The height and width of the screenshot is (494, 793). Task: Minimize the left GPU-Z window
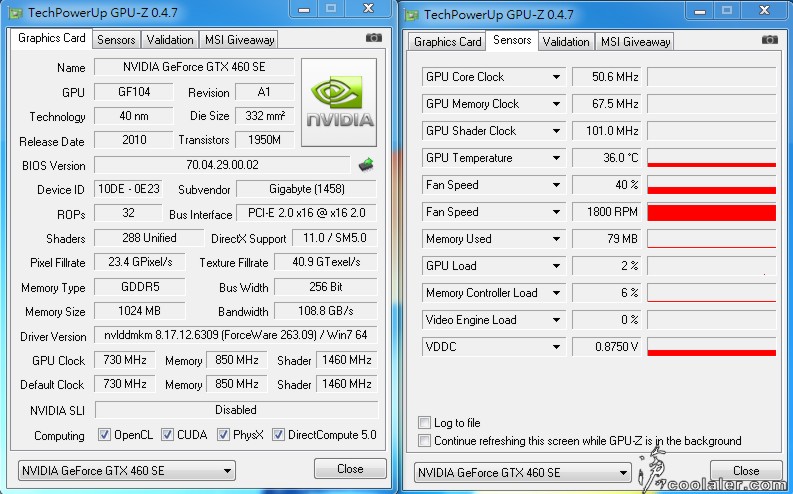304,9
